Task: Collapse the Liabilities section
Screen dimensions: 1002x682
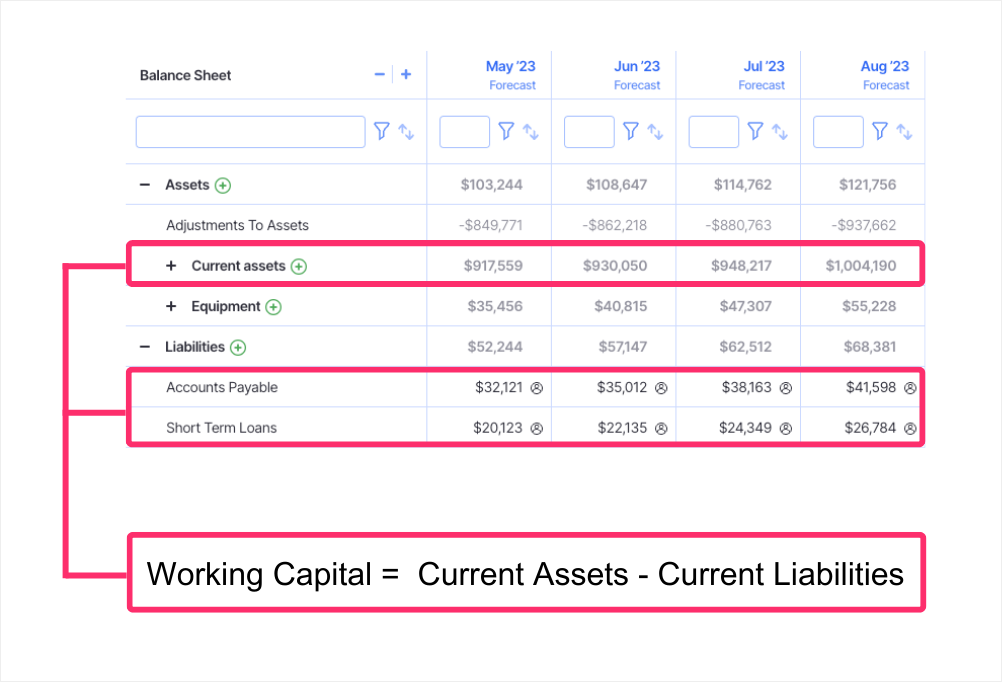Action: coord(146,347)
